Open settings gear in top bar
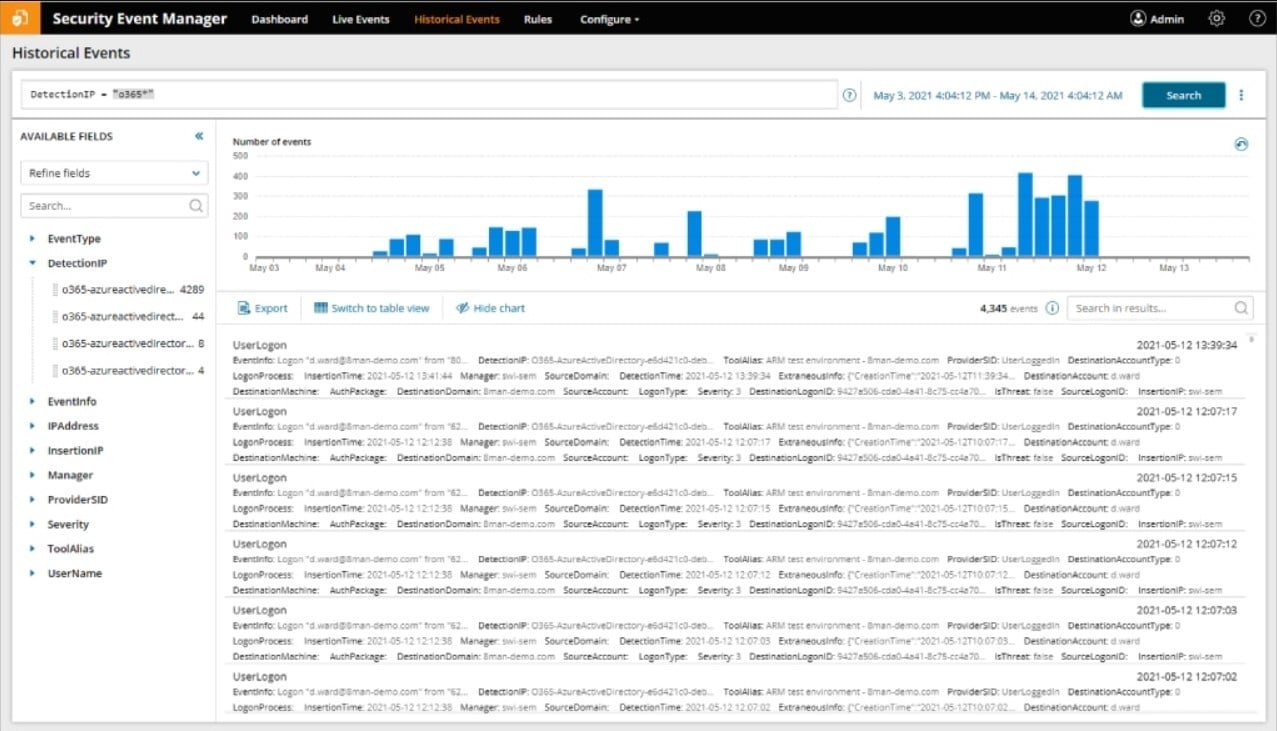The height and width of the screenshot is (731, 1277). coord(1216,18)
